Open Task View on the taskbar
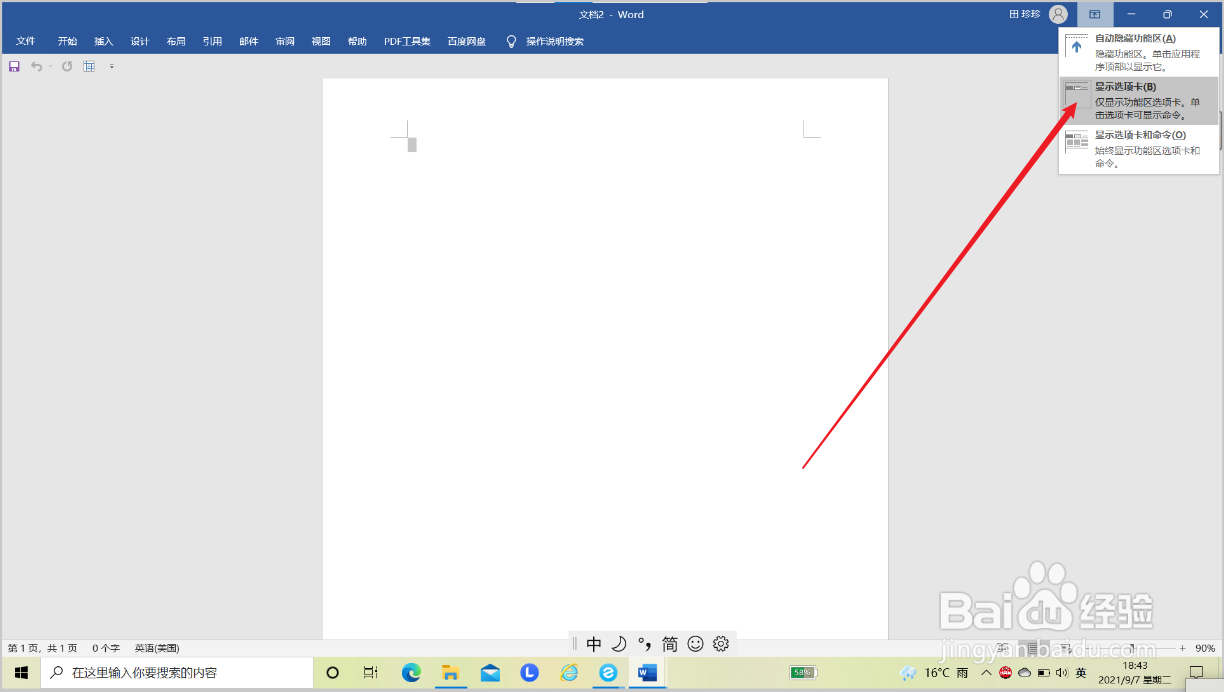1224x692 pixels. [x=371, y=673]
